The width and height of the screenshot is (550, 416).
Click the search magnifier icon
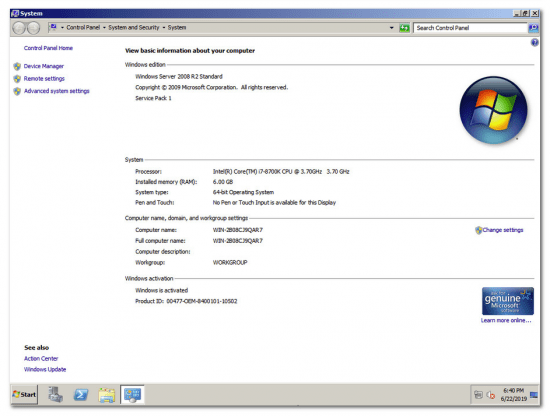533,28
